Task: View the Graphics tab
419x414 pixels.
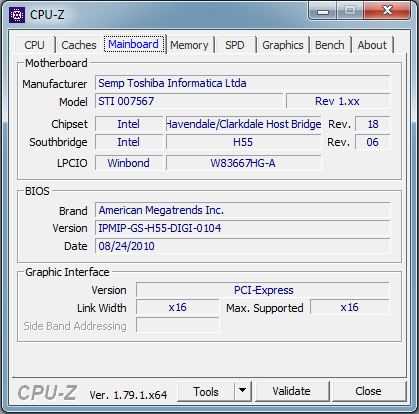Action: coord(283,45)
